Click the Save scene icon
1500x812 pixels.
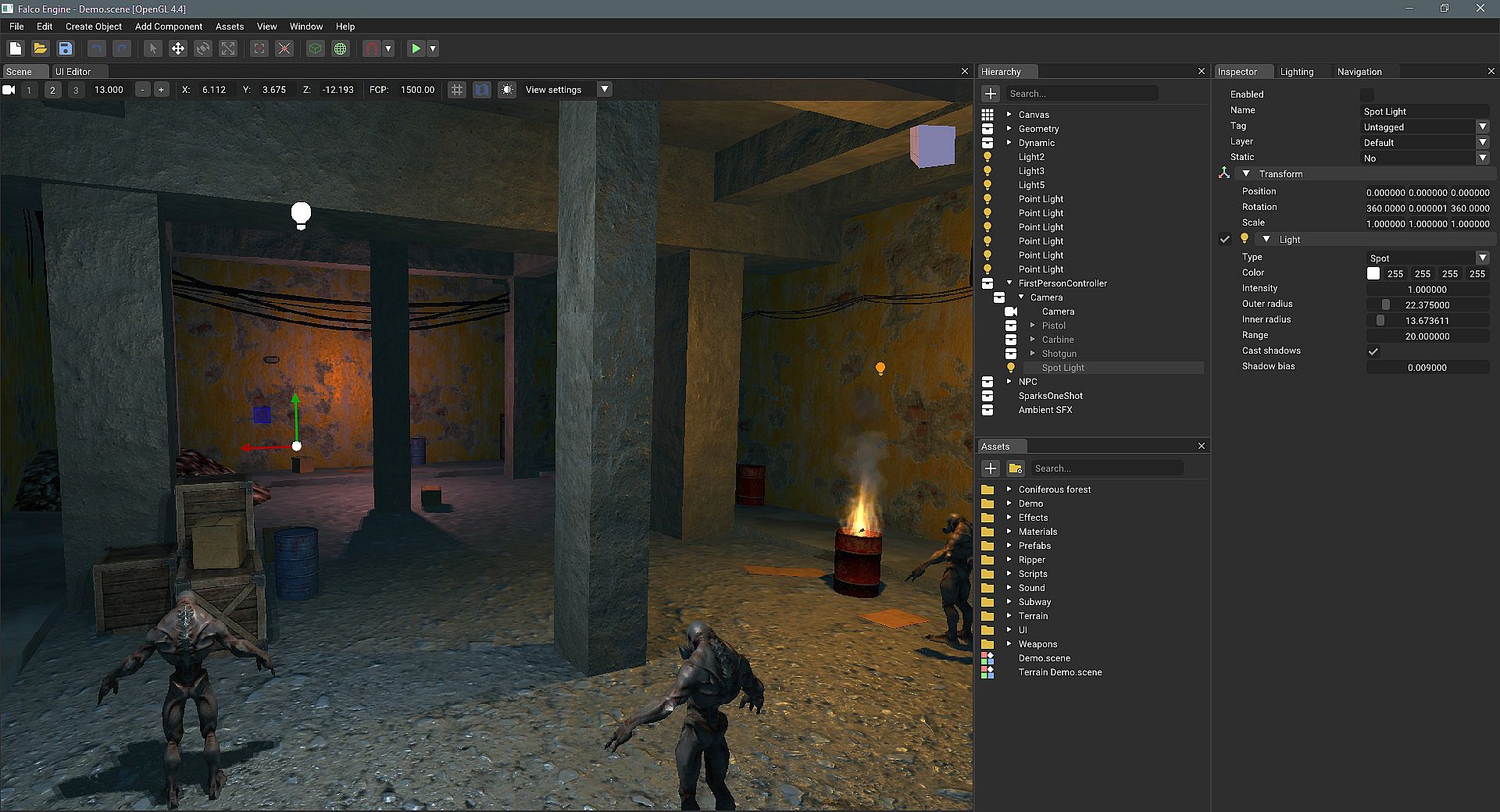point(66,48)
